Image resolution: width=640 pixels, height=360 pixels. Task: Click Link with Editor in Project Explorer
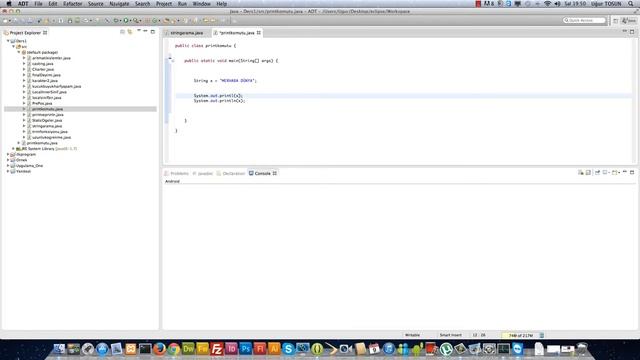130,32
